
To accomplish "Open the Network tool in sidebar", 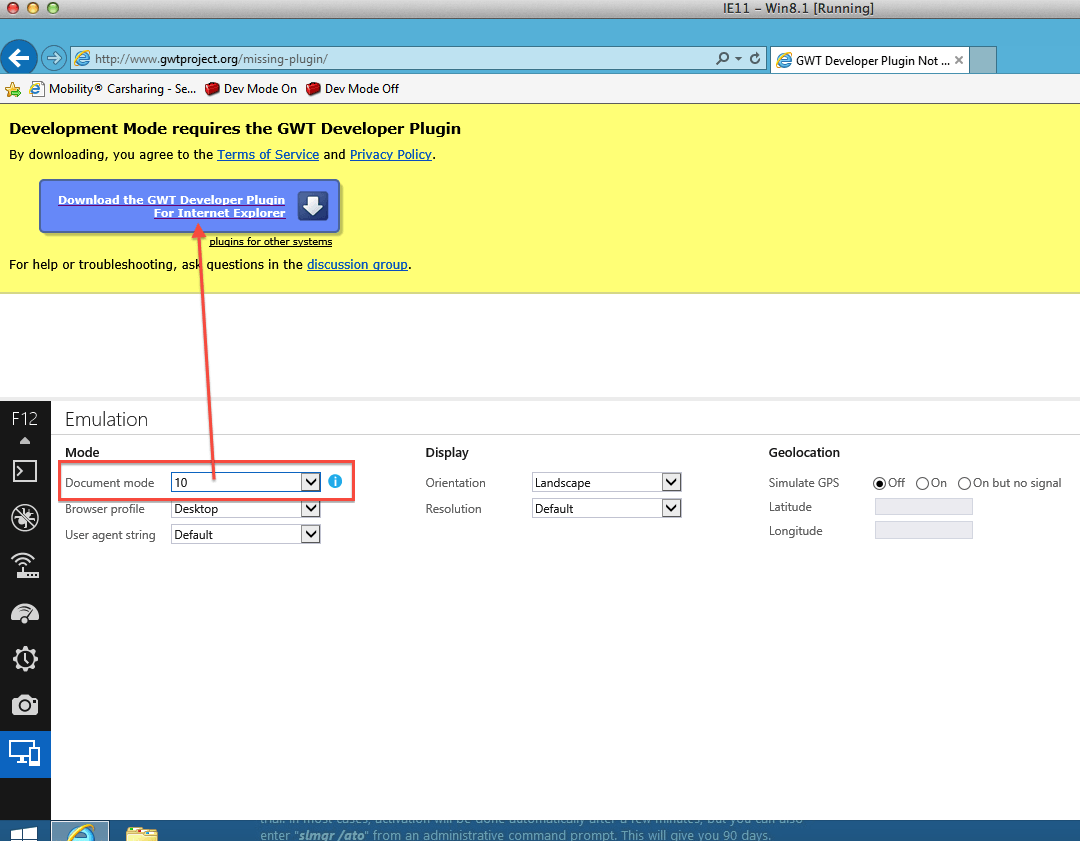I will pos(25,566).
